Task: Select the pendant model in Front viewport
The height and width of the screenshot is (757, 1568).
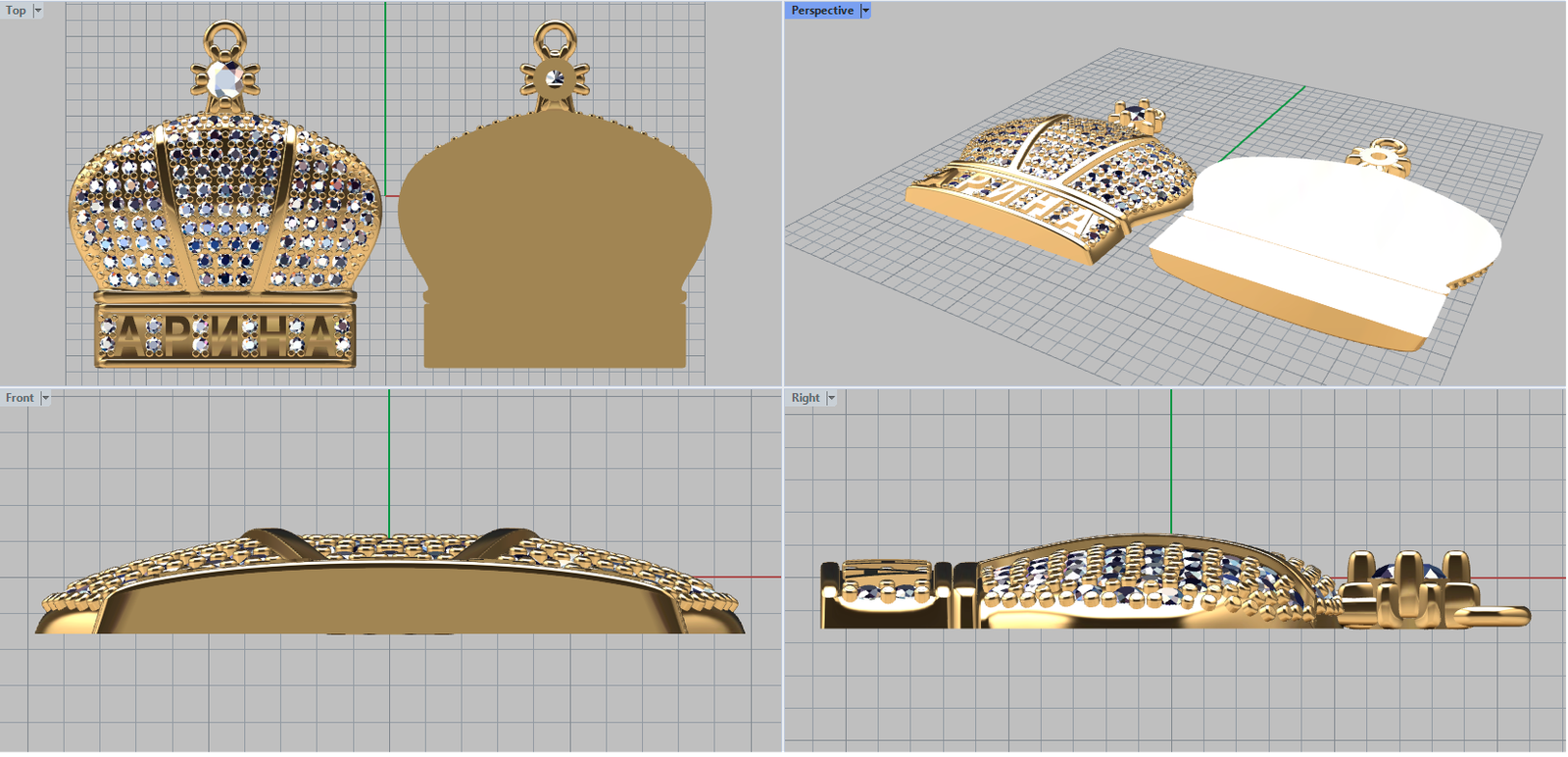Action: (389, 593)
